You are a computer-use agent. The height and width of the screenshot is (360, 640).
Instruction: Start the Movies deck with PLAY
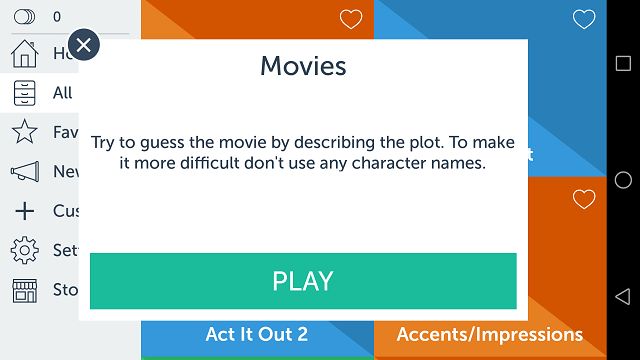(303, 281)
